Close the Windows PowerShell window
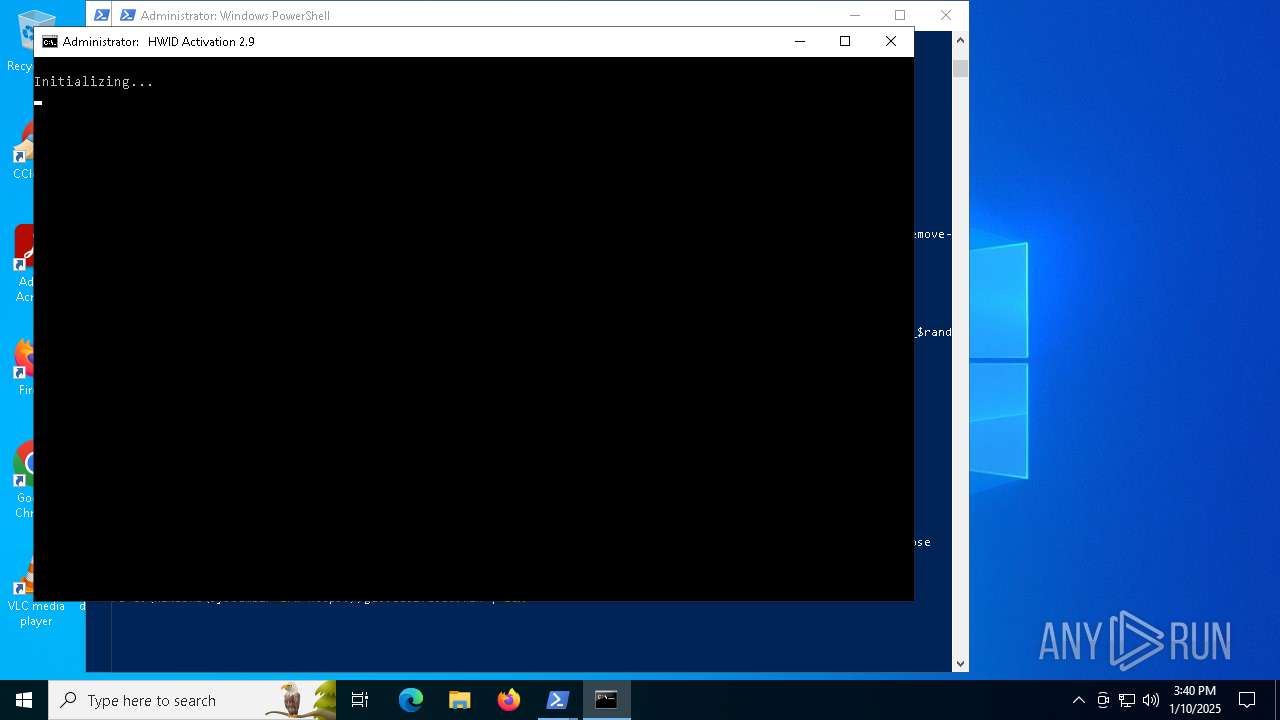This screenshot has width=1280, height=720. (x=946, y=15)
